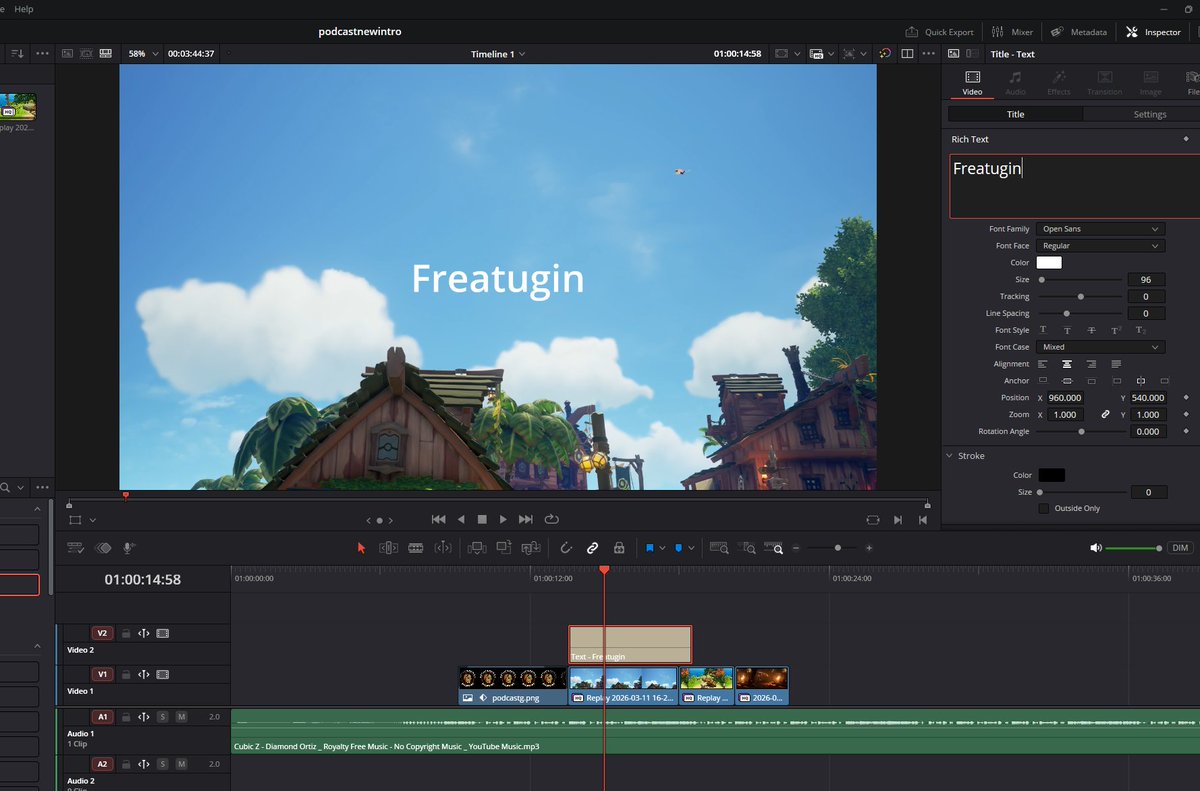Select the arrow Selection mode tool
1200x791 pixels.
pyautogui.click(x=362, y=548)
